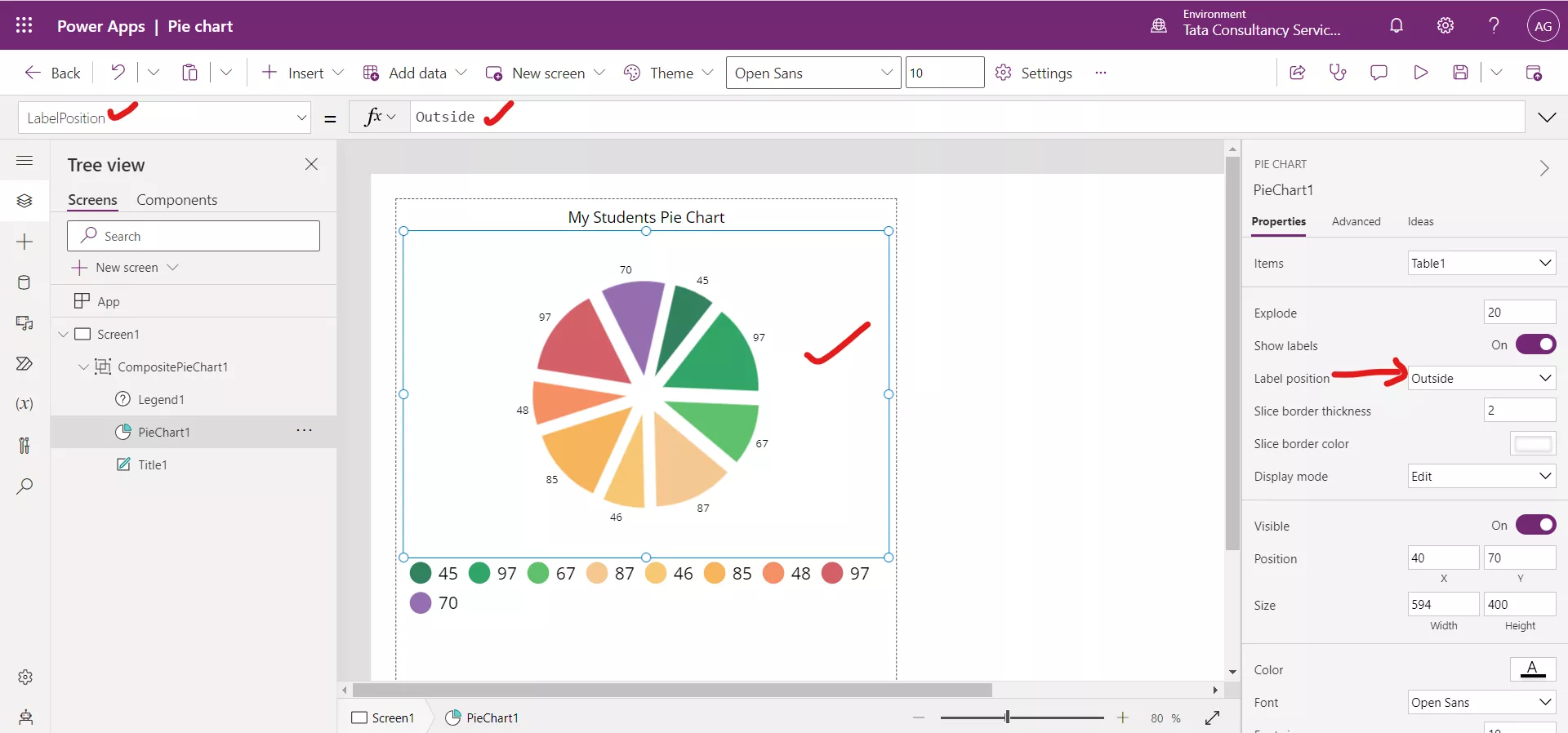The height and width of the screenshot is (733, 1568).
Task: Click the AG account avatar
Action: (1543, 25)
